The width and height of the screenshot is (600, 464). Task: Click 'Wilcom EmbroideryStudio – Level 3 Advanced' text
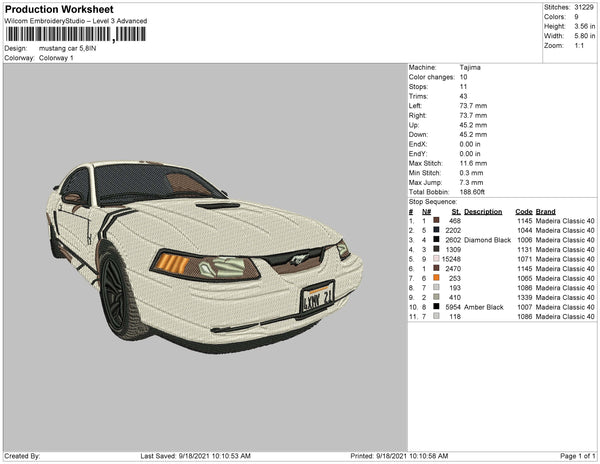click(76, 21)
